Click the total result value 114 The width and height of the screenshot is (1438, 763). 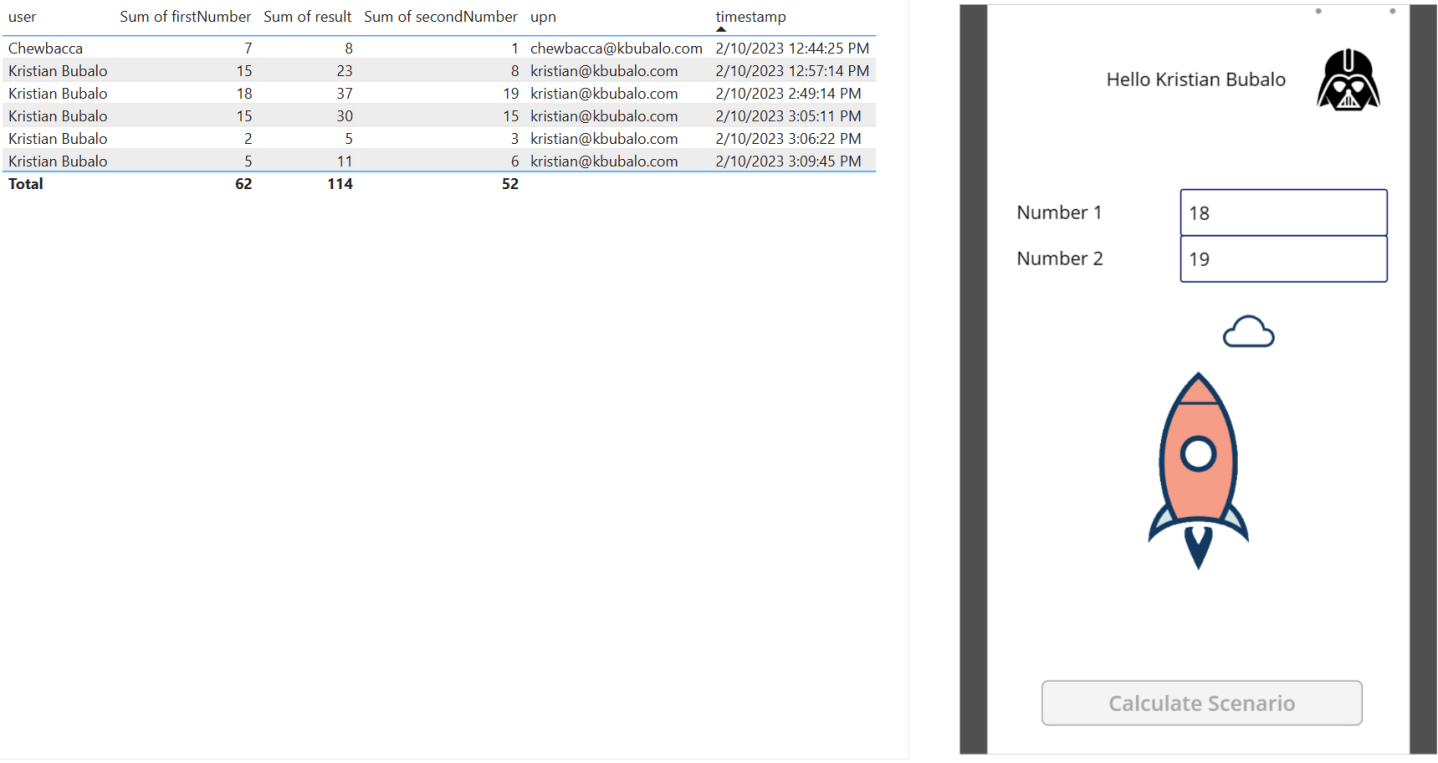340,184
